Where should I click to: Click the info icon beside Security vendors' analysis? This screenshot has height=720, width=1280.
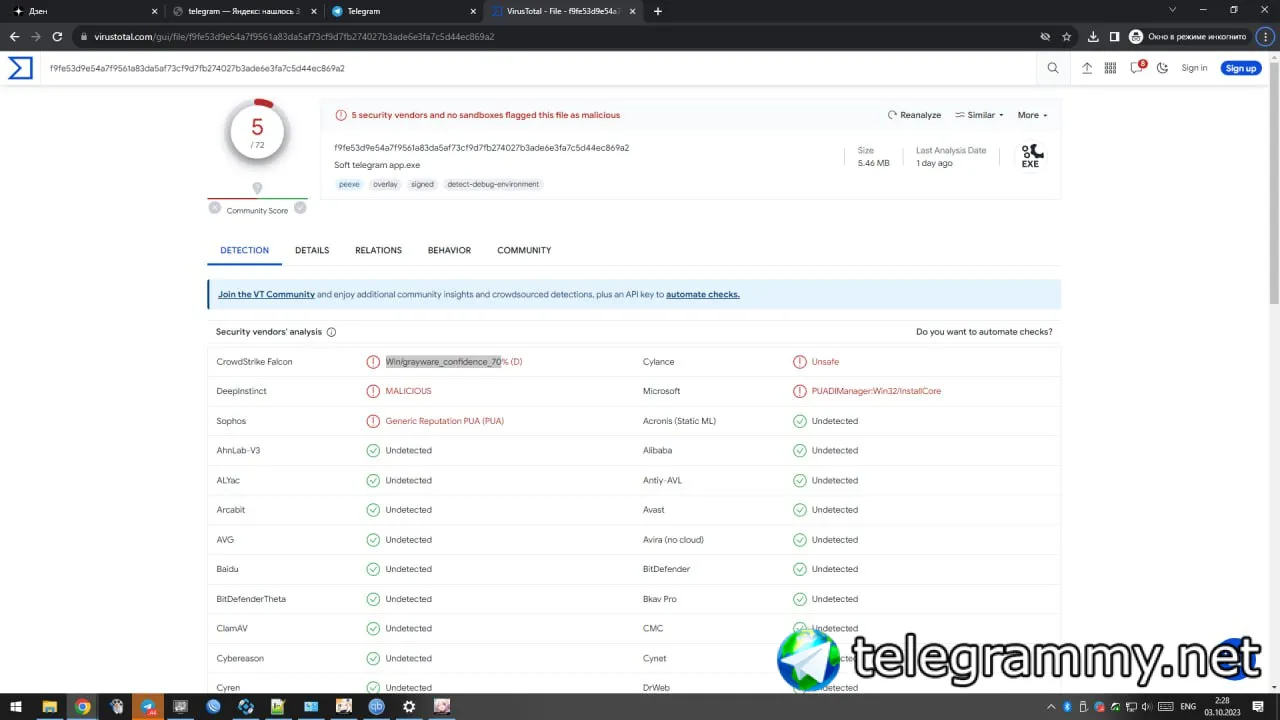tap(331, 332)
